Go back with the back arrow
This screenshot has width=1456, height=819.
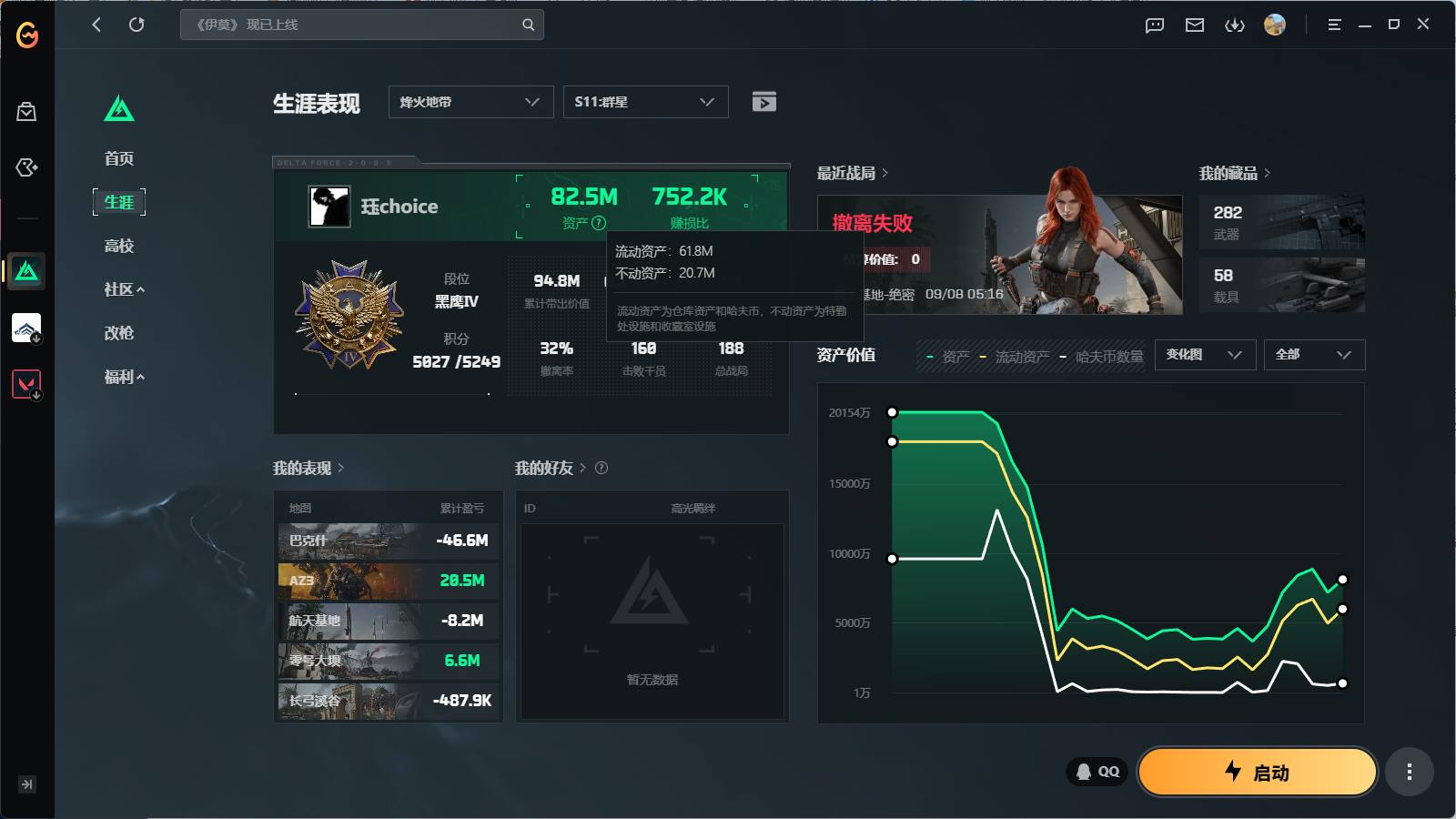[x=96, y=25]
